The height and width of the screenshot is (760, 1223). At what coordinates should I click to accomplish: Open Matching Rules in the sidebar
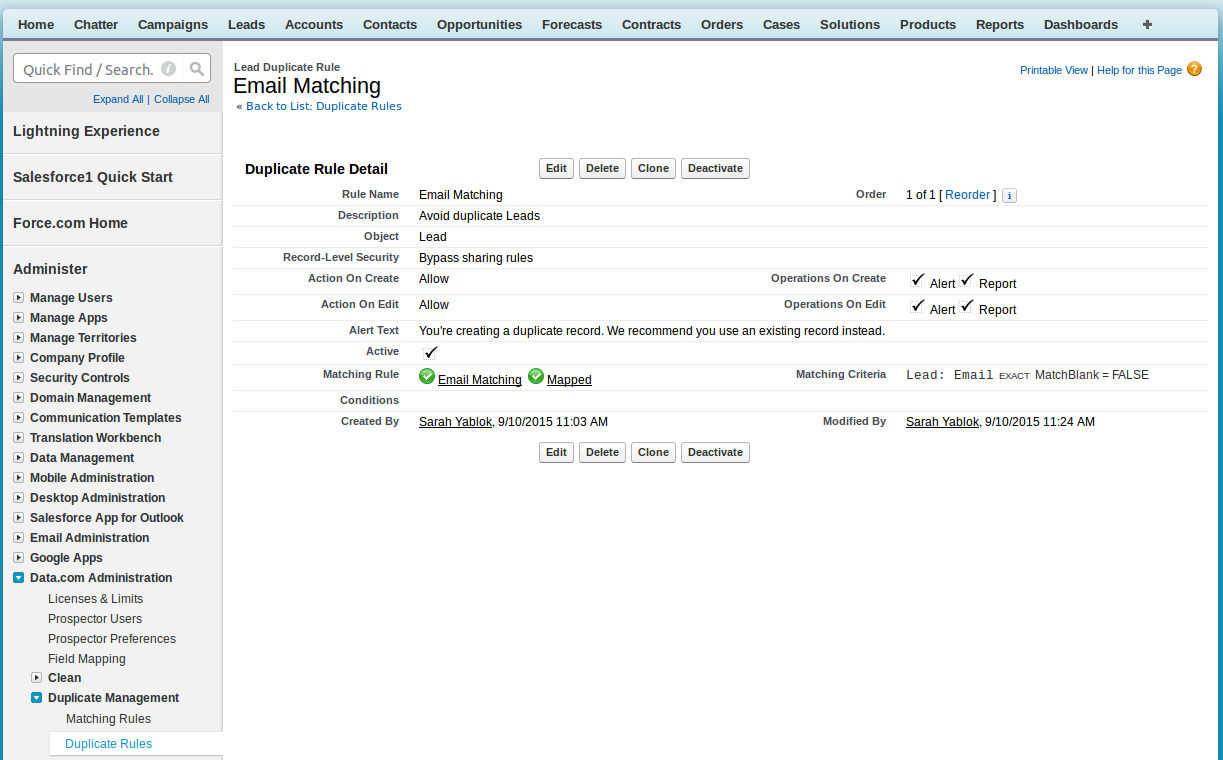[108, 719]
